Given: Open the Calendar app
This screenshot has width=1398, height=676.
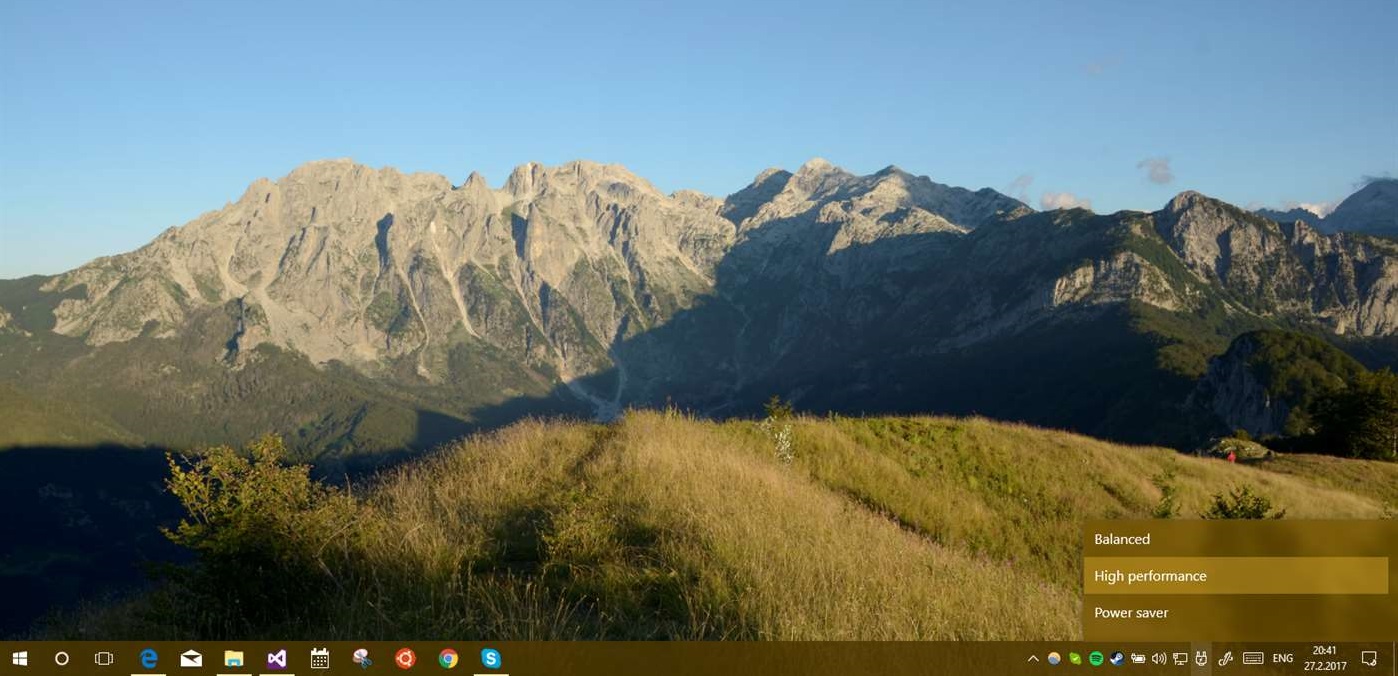Looking at the screenshot, I should pyautogui.click(x=320, y=658).
